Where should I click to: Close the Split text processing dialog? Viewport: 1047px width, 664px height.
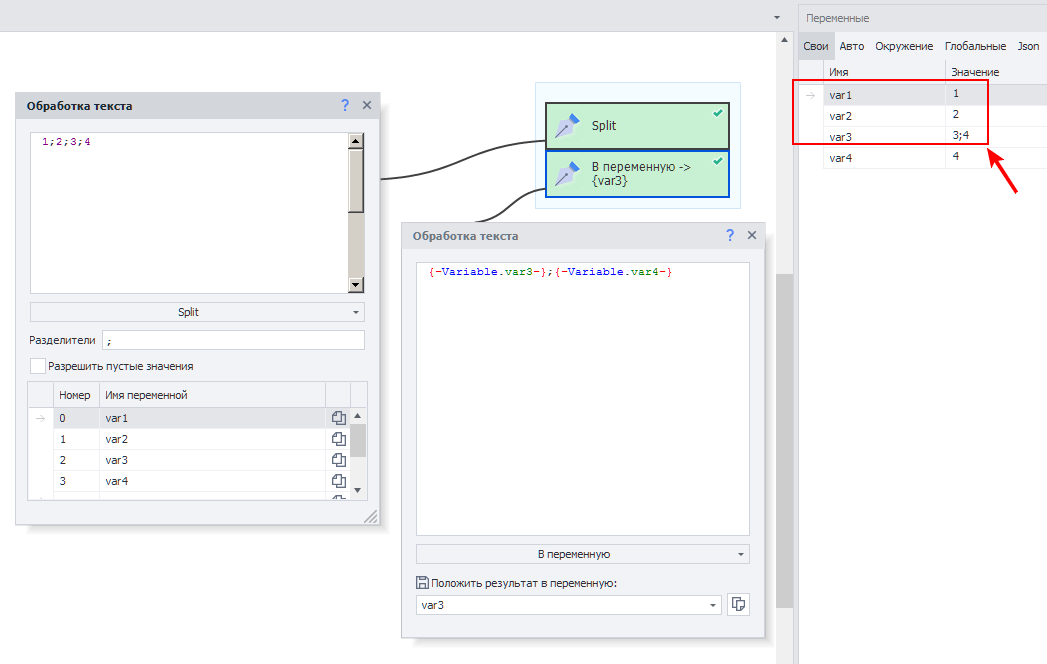click(x=367, y=105)
